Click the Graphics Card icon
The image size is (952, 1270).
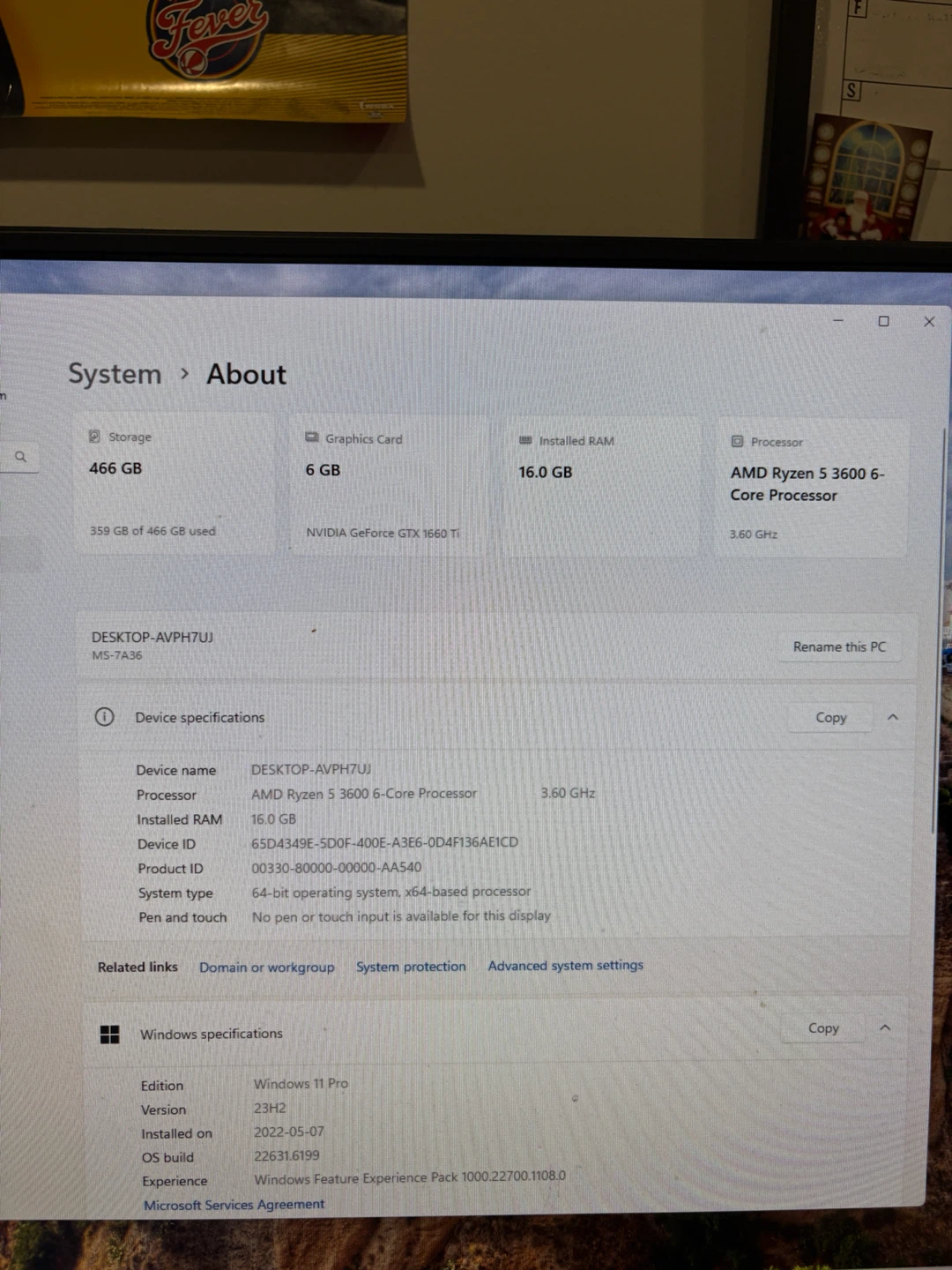tap(312, 437)
